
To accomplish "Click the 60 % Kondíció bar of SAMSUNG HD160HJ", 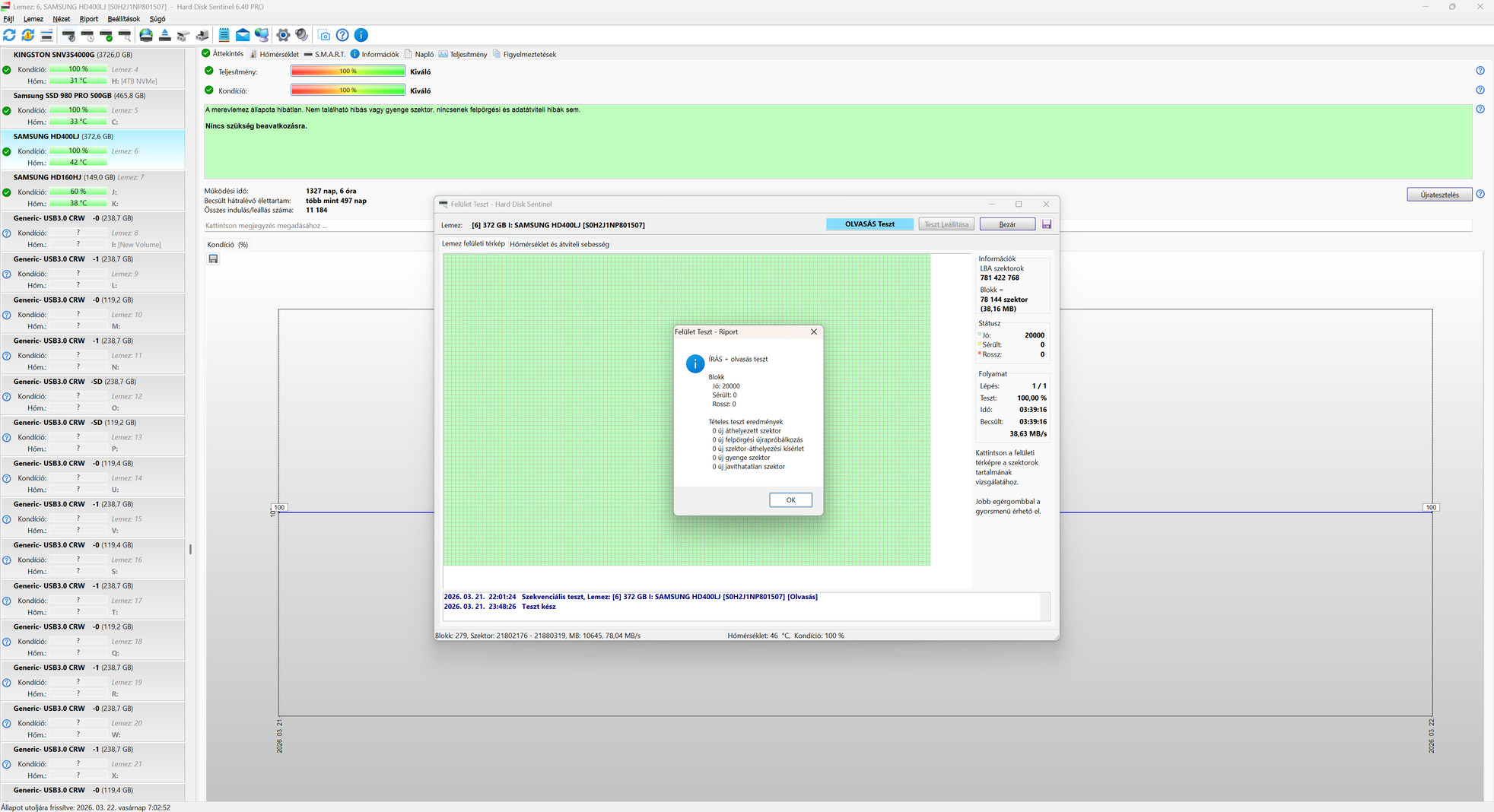I will pos(78,192).
